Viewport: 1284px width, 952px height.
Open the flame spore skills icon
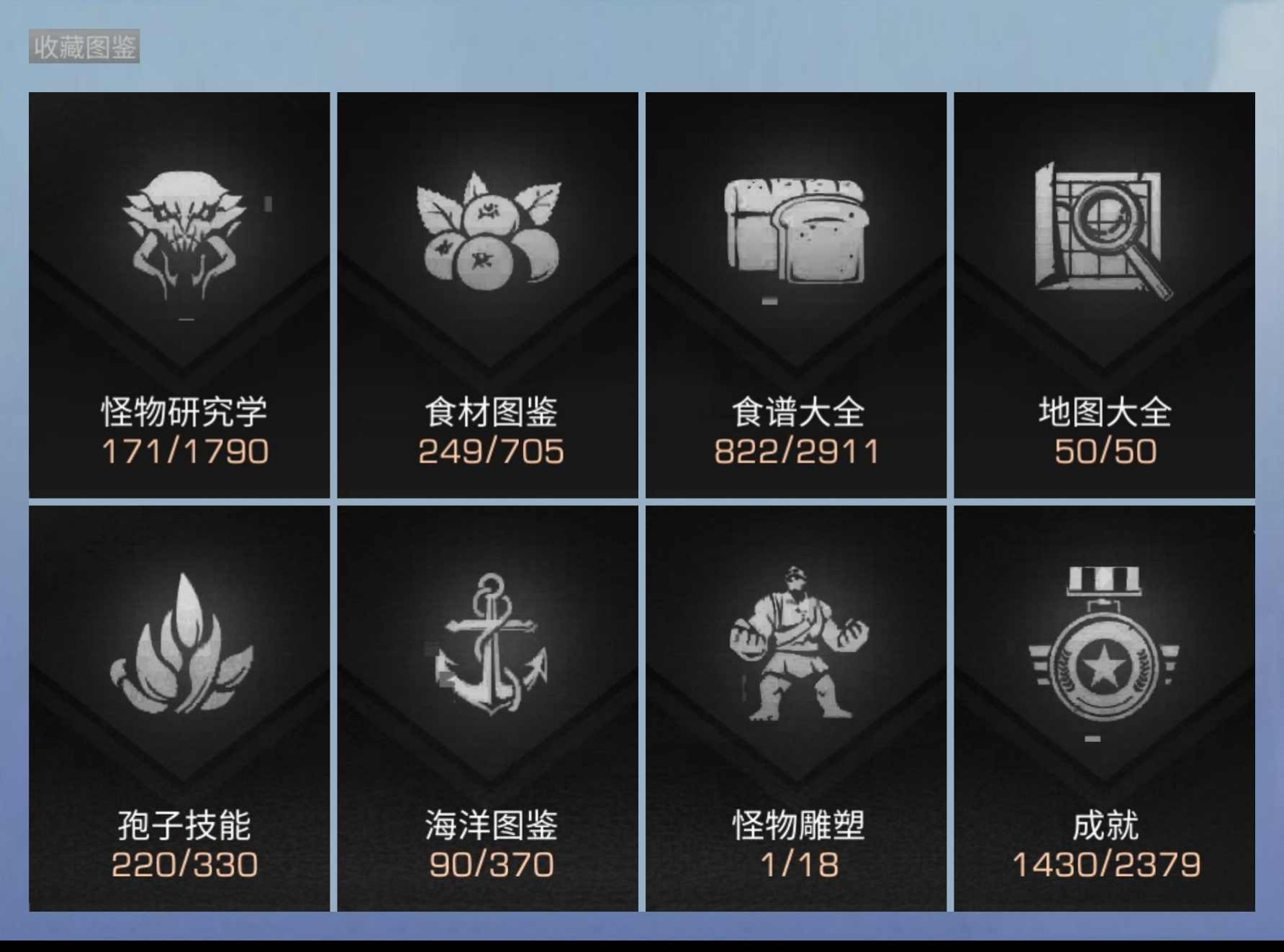pyautogui.click(x=181, y=643)
